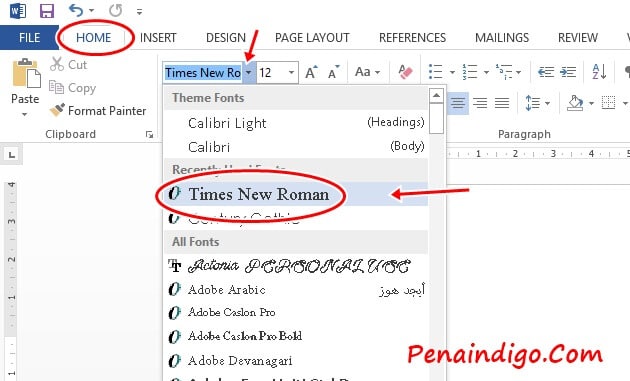This screenshot has height=381, width=630.
Task: Open the Clipboard pane launcher
Action: tap(149, 135)
